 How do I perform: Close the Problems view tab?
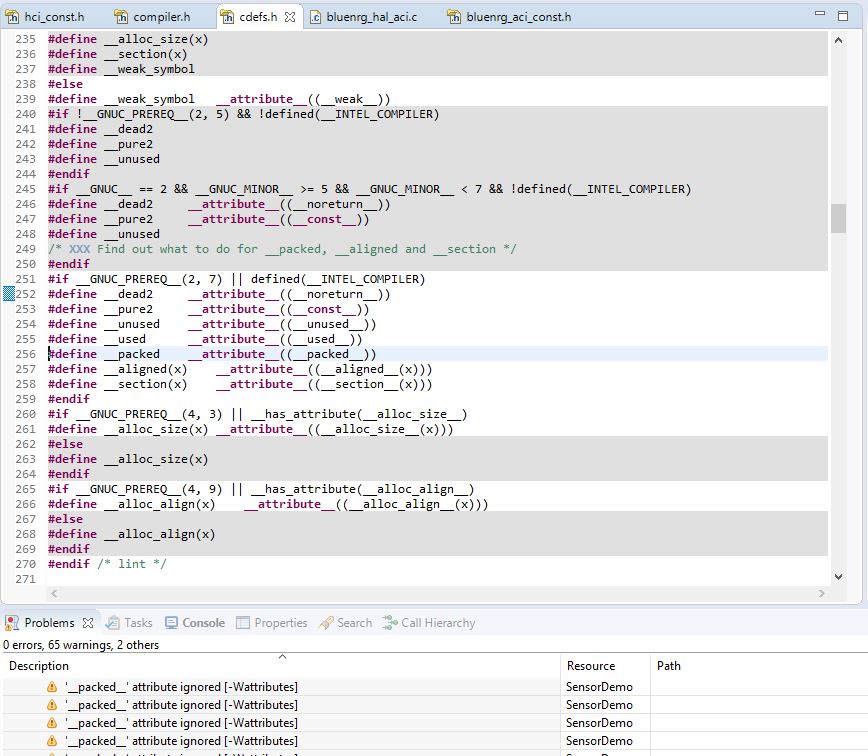pos(88,623)
